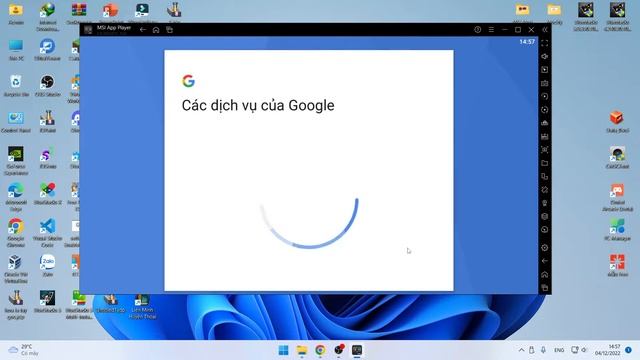
Task: Click the macro recorder icon in the sidebar
Action: [x=544, y=136]
